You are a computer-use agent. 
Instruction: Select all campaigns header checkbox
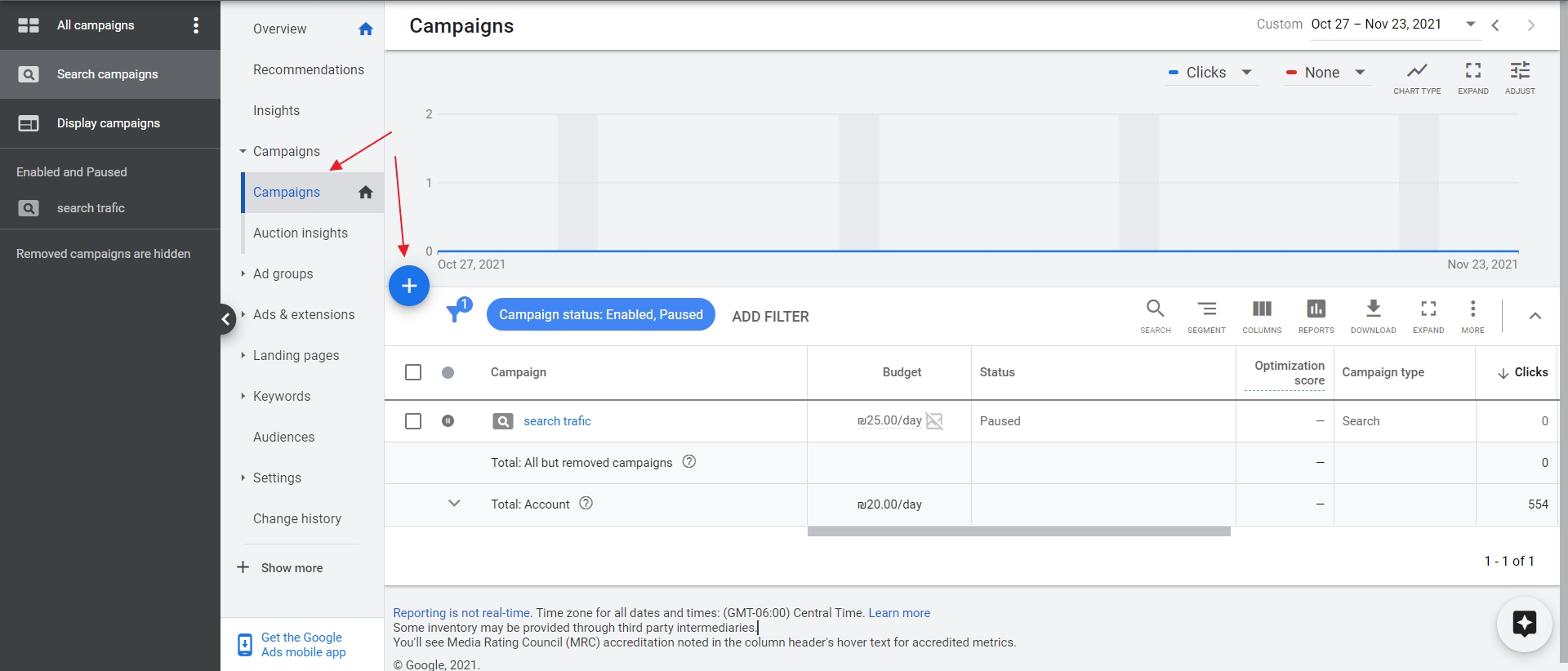pos(413,372)
